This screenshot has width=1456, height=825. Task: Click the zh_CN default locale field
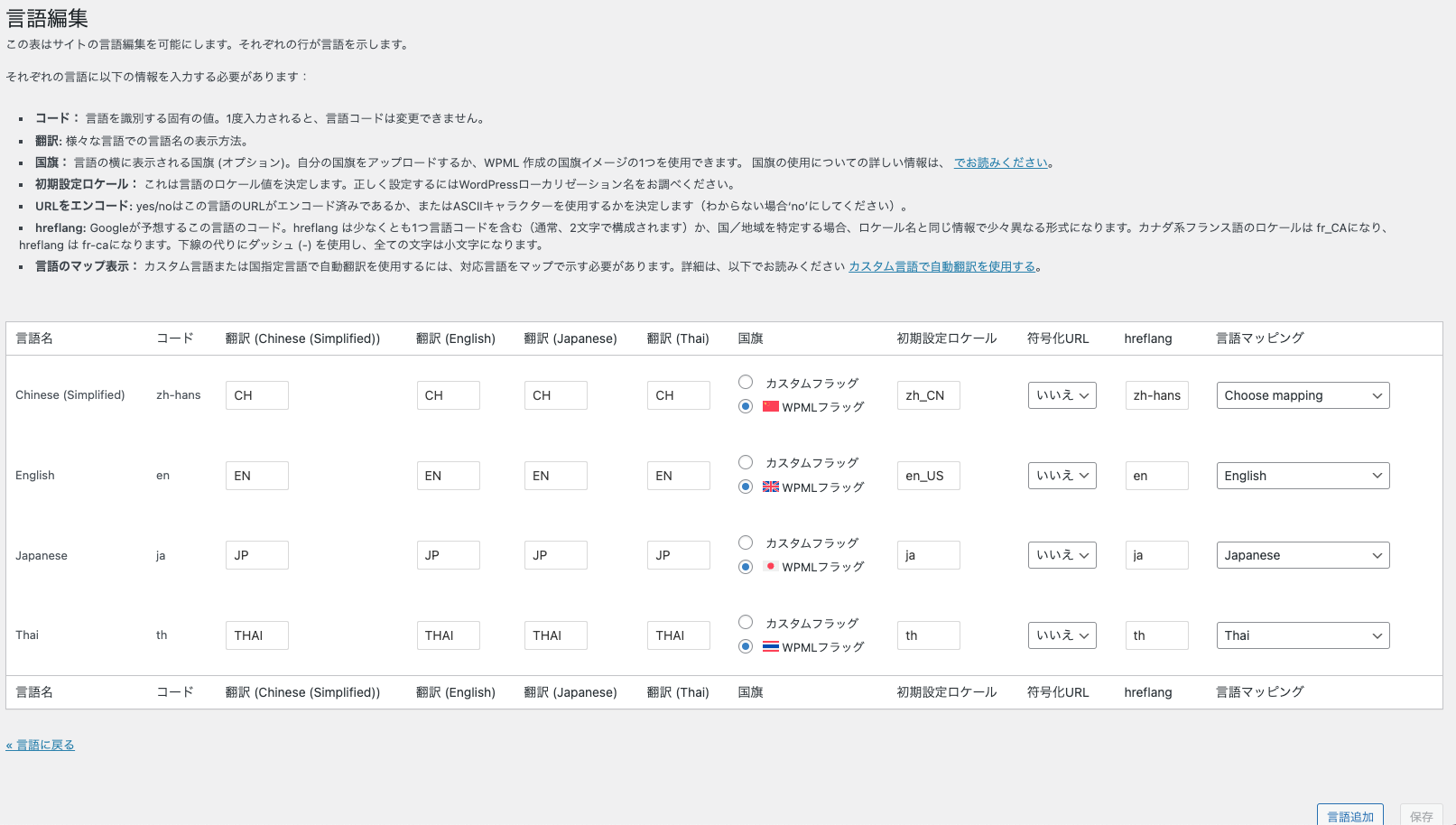click(x=928, y=395)
